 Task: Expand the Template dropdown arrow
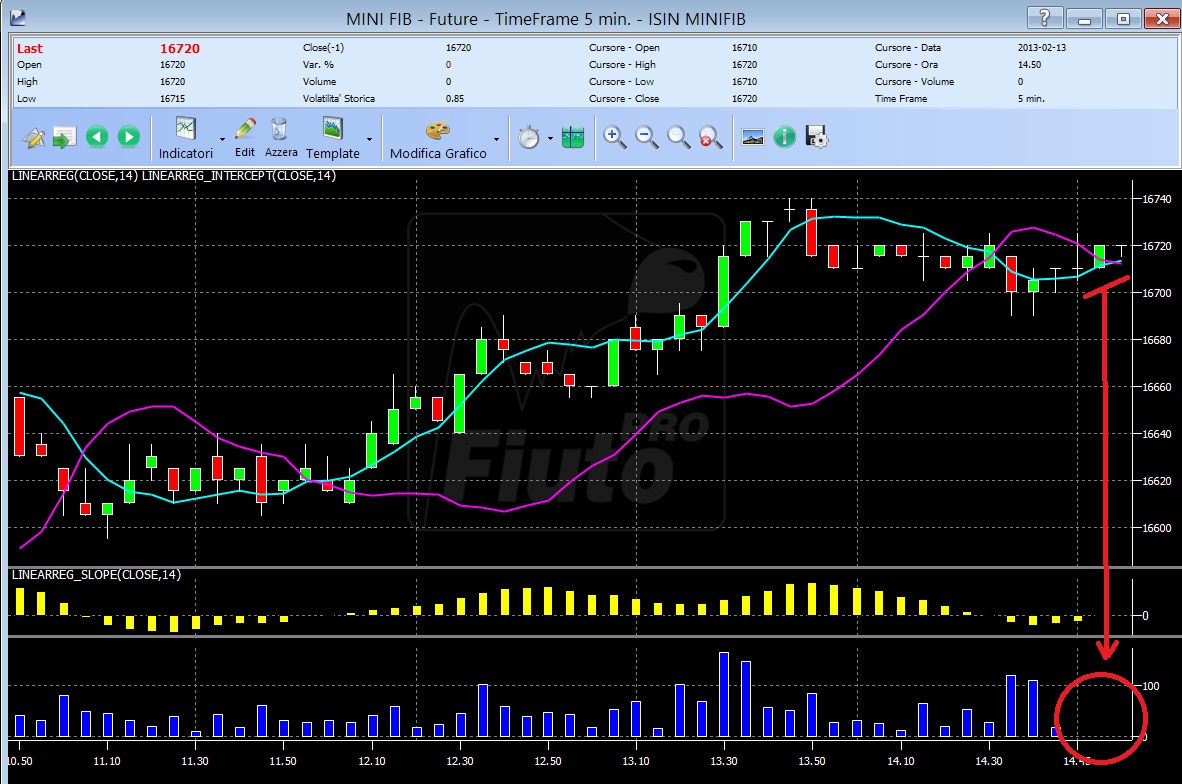(369, 139)
